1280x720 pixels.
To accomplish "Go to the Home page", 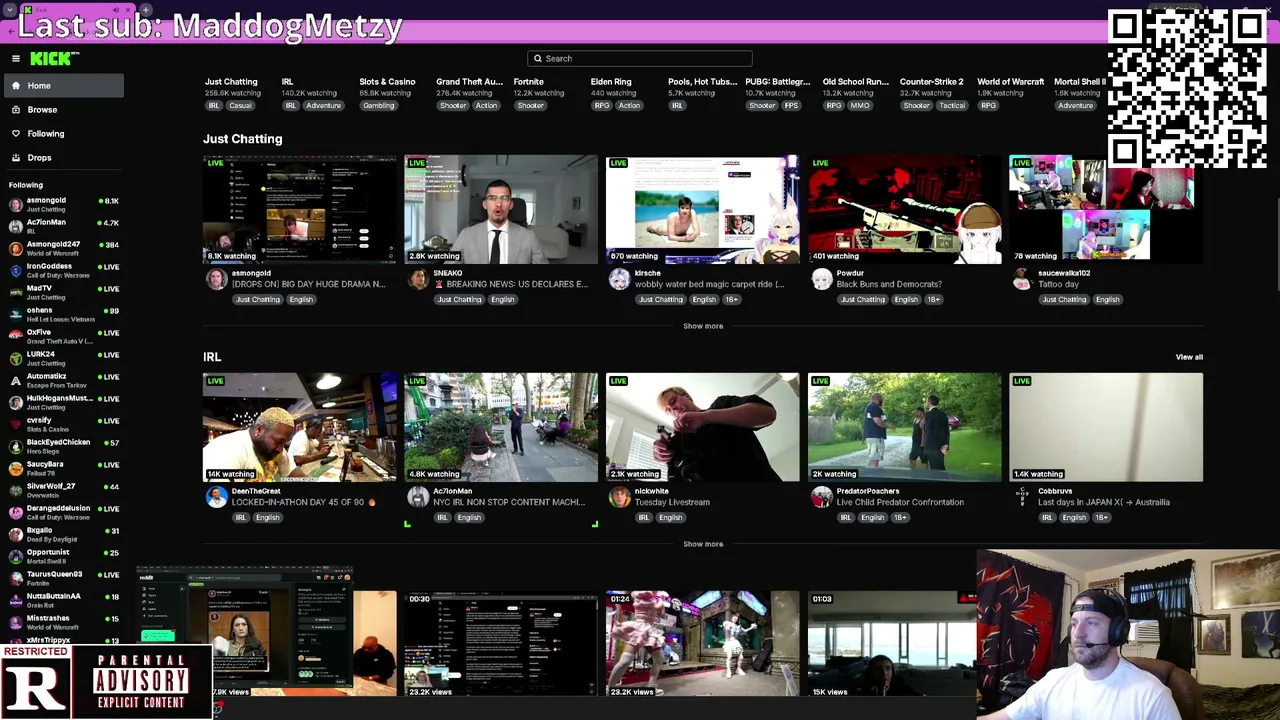I will pyautogui.click(x=62, y=86).
